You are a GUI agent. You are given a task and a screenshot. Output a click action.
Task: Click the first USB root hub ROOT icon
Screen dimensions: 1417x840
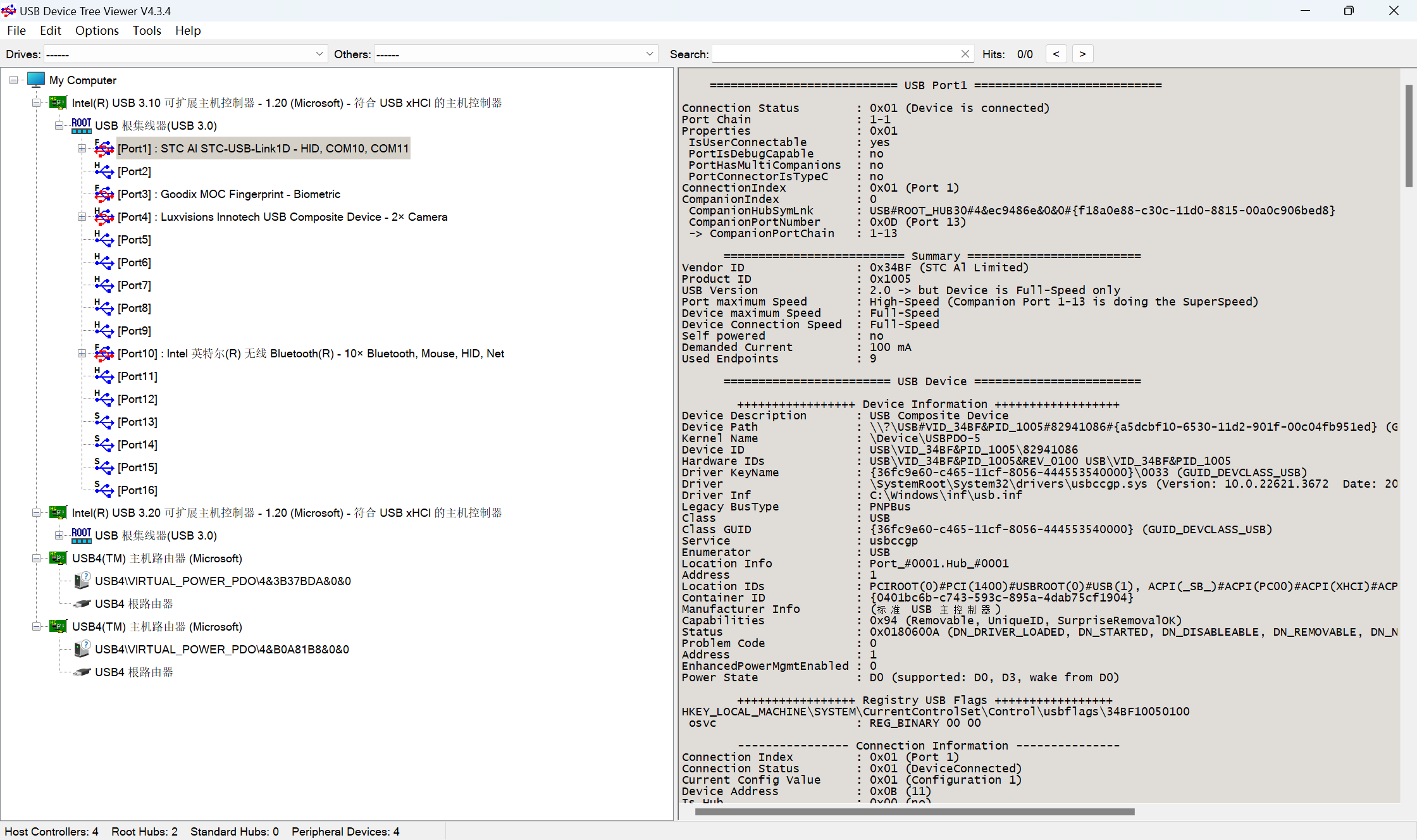[x=81, y=125]
